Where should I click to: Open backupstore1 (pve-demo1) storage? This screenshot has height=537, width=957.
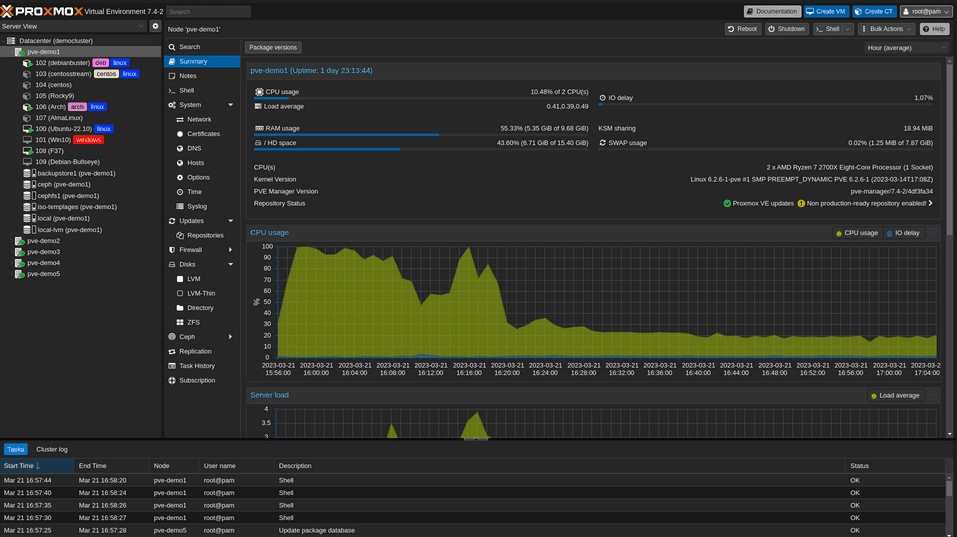point(76,173)
